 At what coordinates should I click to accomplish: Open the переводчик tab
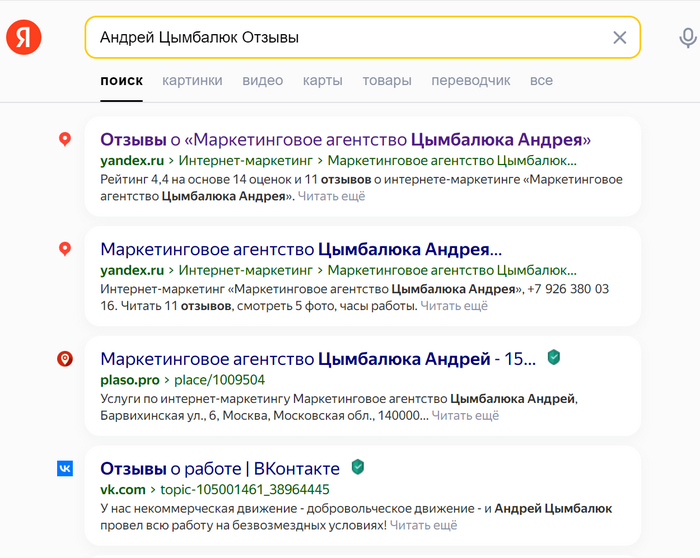click(x=471, y=80)
